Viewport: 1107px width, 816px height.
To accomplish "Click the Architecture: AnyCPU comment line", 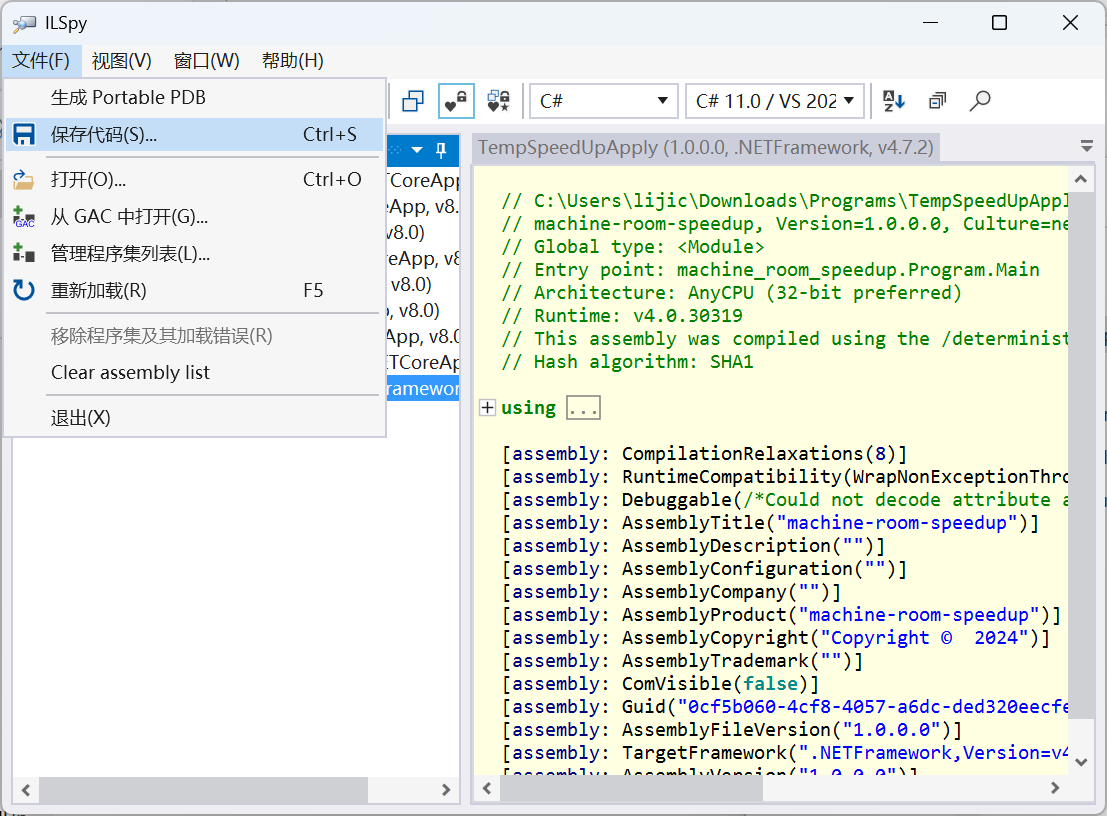I will click(731, 293).
